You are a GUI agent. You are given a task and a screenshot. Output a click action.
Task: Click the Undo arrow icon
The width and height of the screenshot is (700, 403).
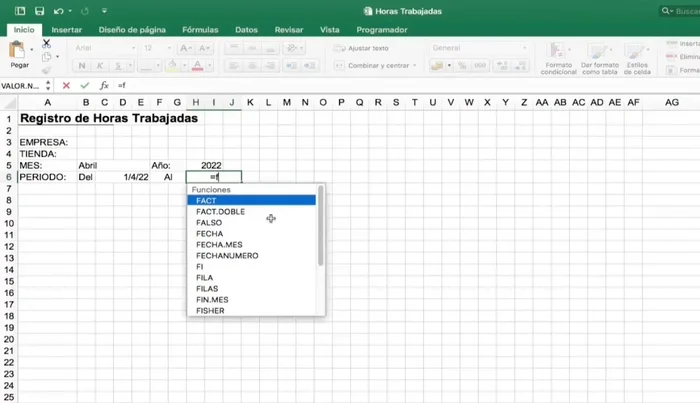pos(59,11)
